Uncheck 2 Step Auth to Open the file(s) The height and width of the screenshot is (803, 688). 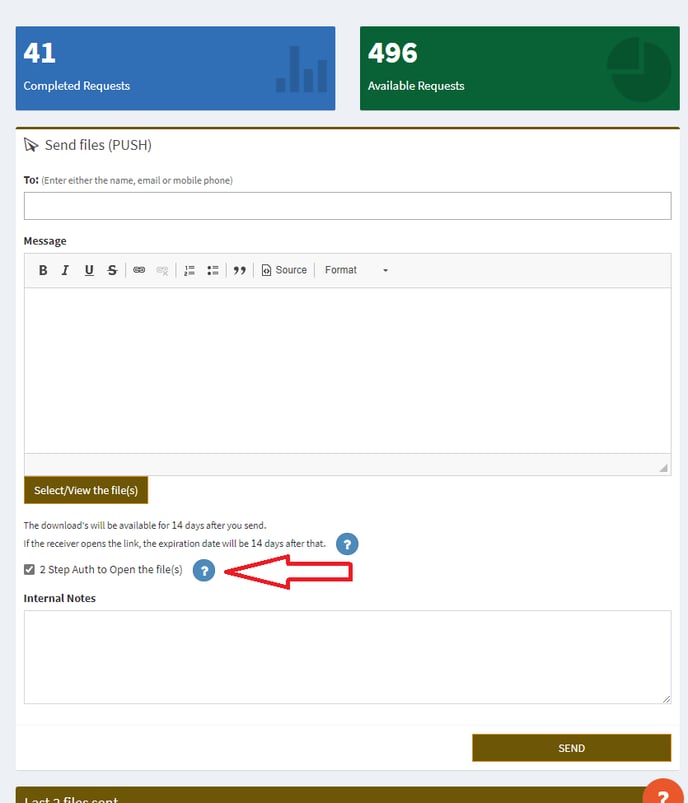pos(30,570)
